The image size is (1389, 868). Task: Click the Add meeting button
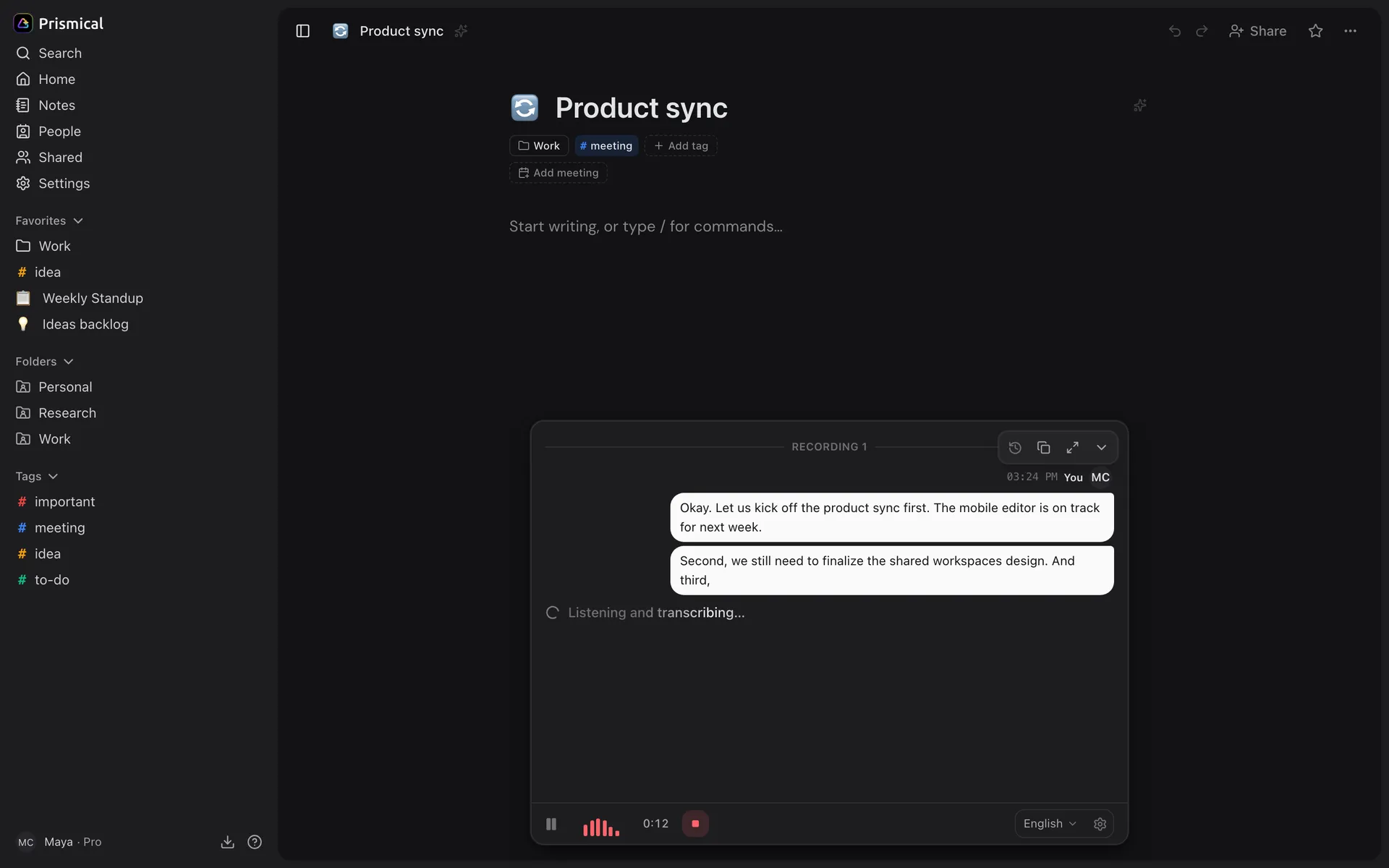coord(558,173)
